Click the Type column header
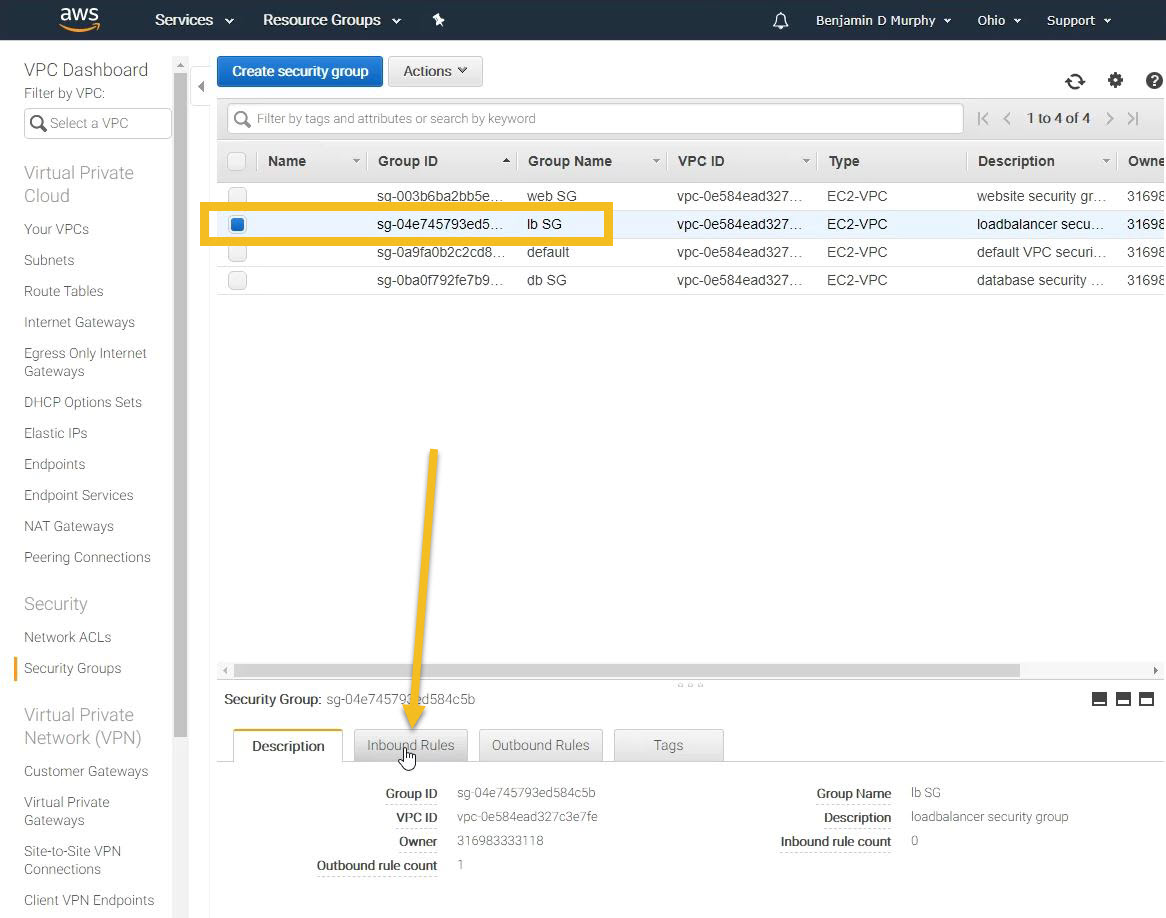Viewport: 1166px width, 918px height. click(844, 161)
